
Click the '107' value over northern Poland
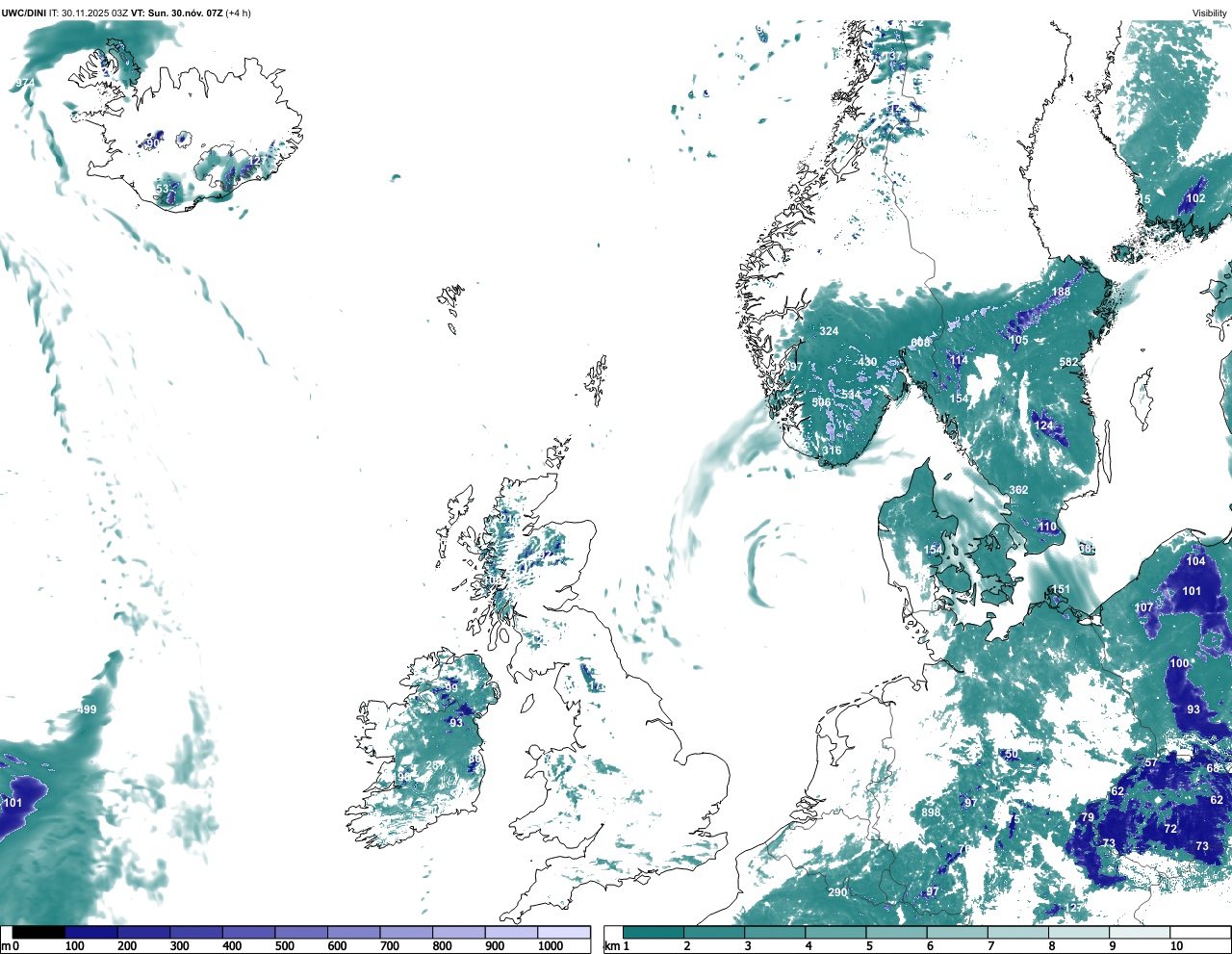[1143, 608]
